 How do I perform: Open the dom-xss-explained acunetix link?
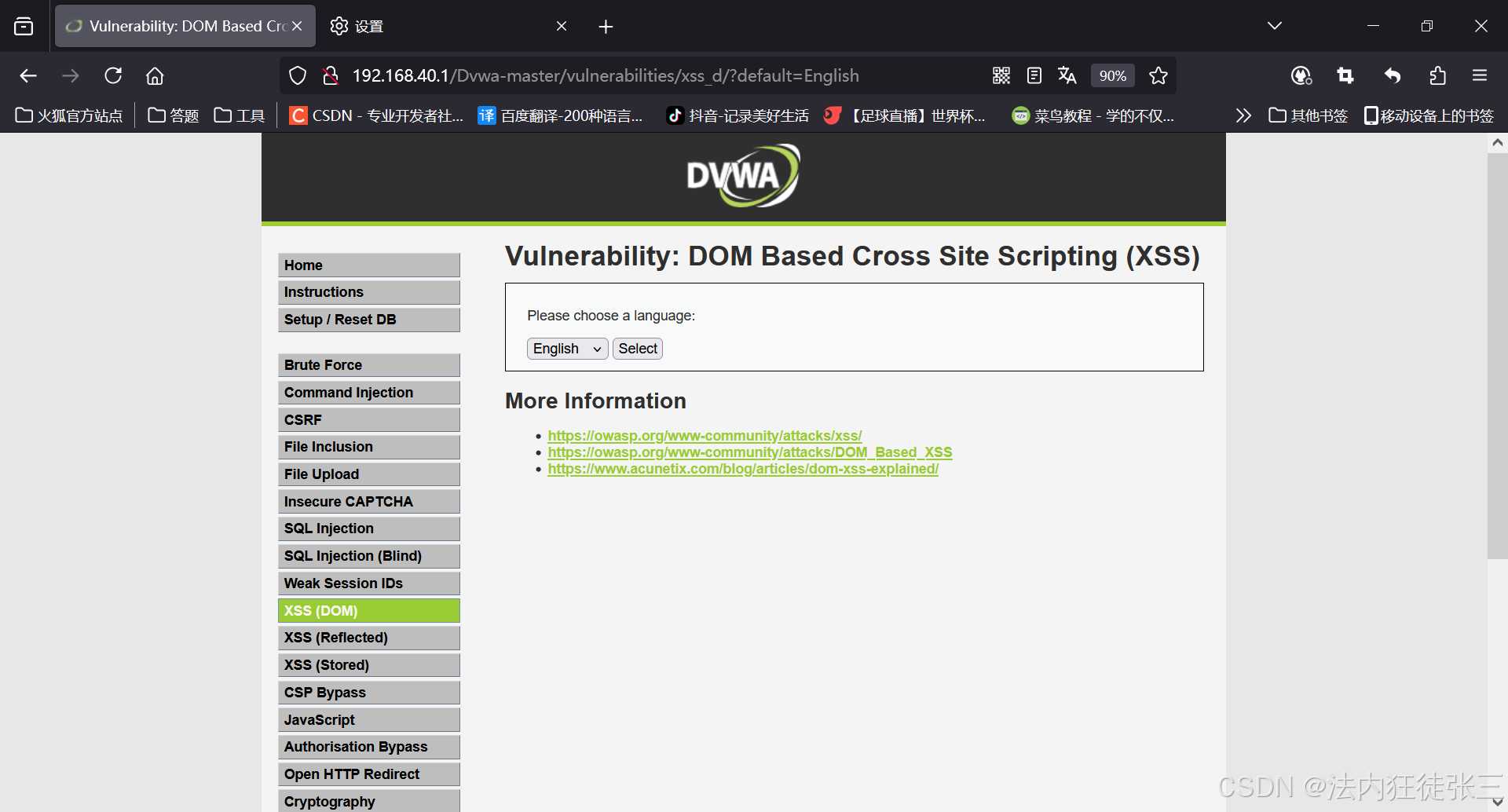[x=743, y=468]
